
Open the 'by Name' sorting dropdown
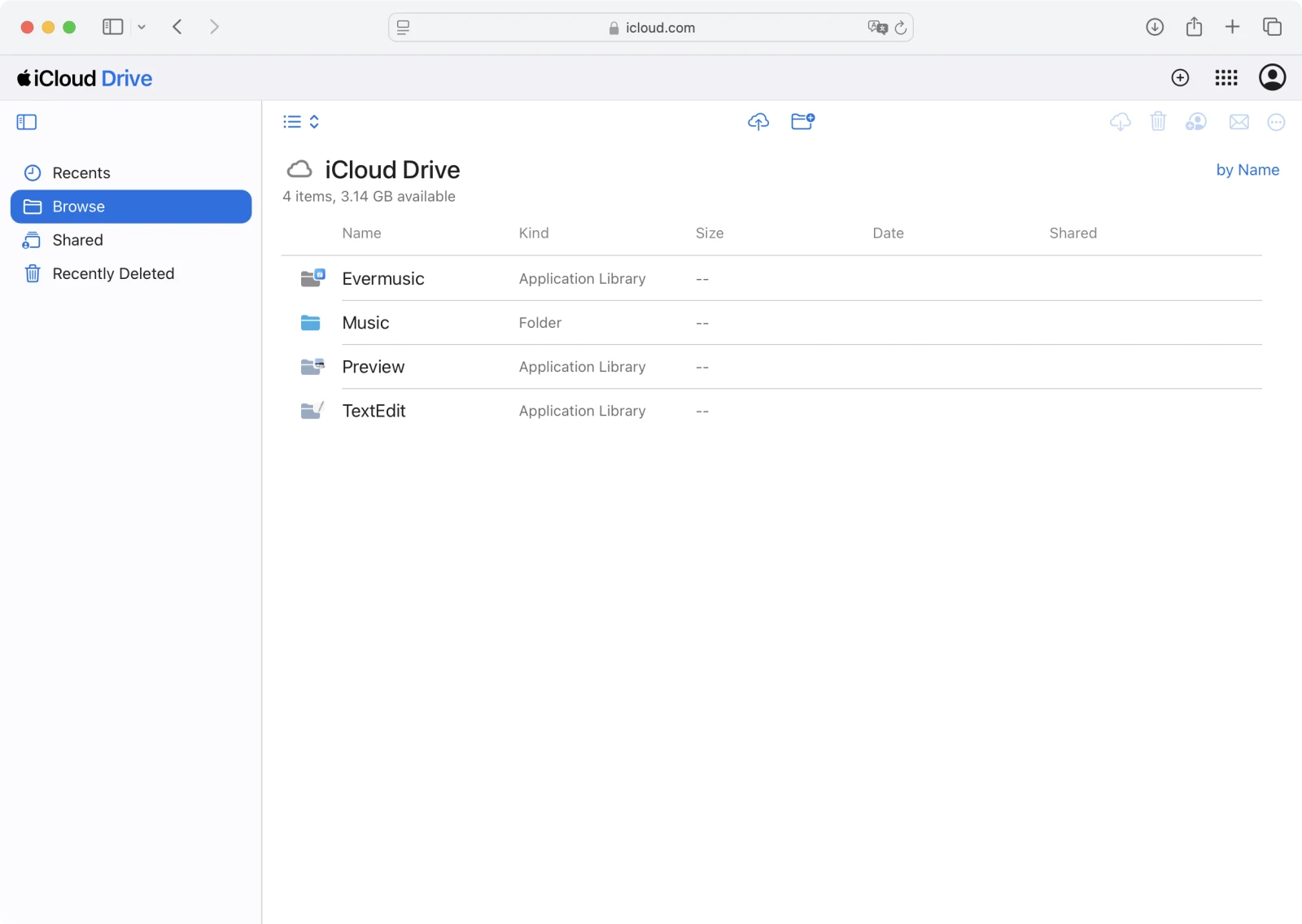(1247, 169)
